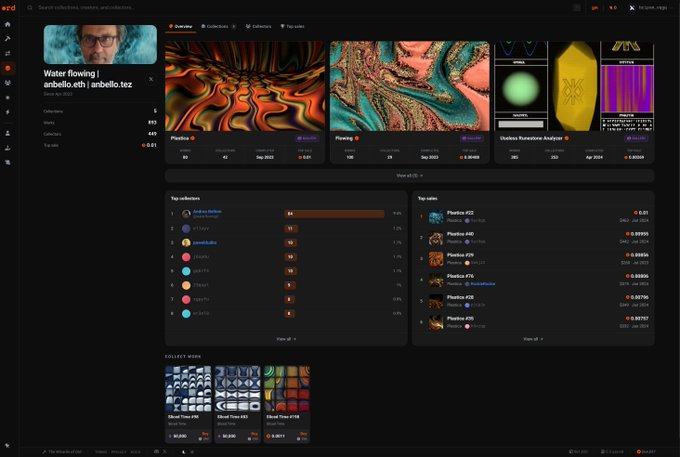
Task: Open the profile person icon in sidebar
Action: tap(8, 133)
